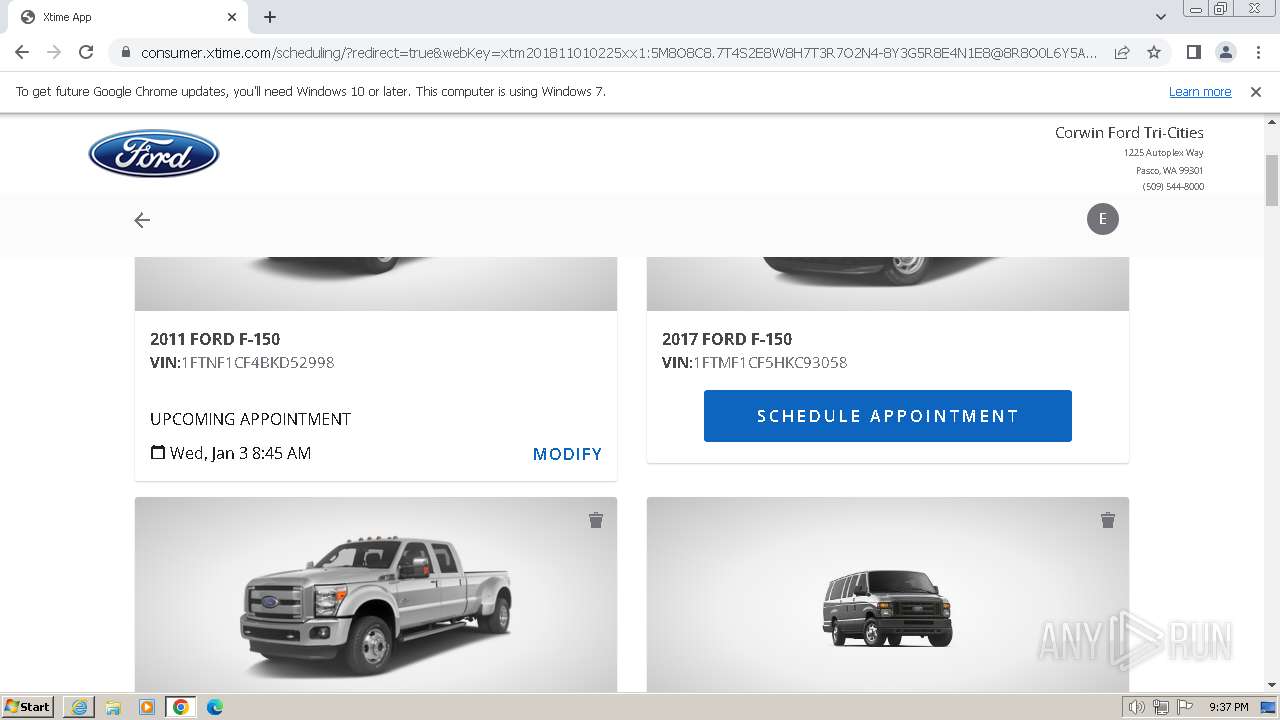Click the page vertical scrollbar thumb
The width and height of the screenshot is (1280, 720).
tap(1272, 180)
